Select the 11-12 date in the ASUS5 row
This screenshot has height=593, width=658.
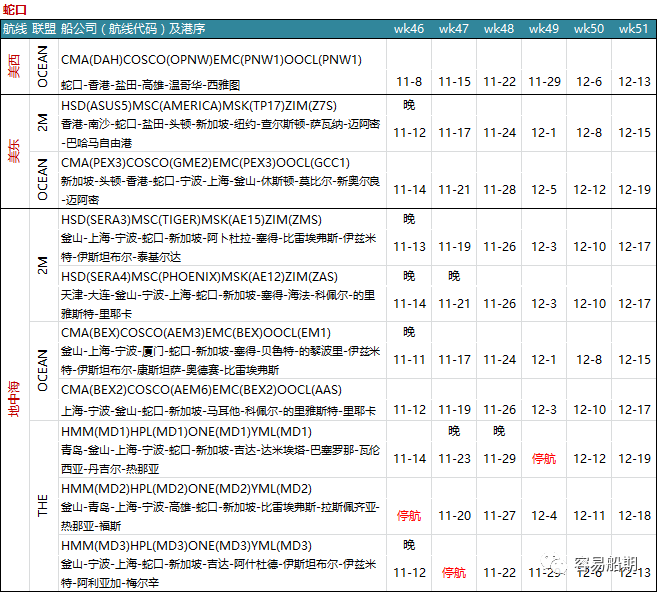(409, 133)
